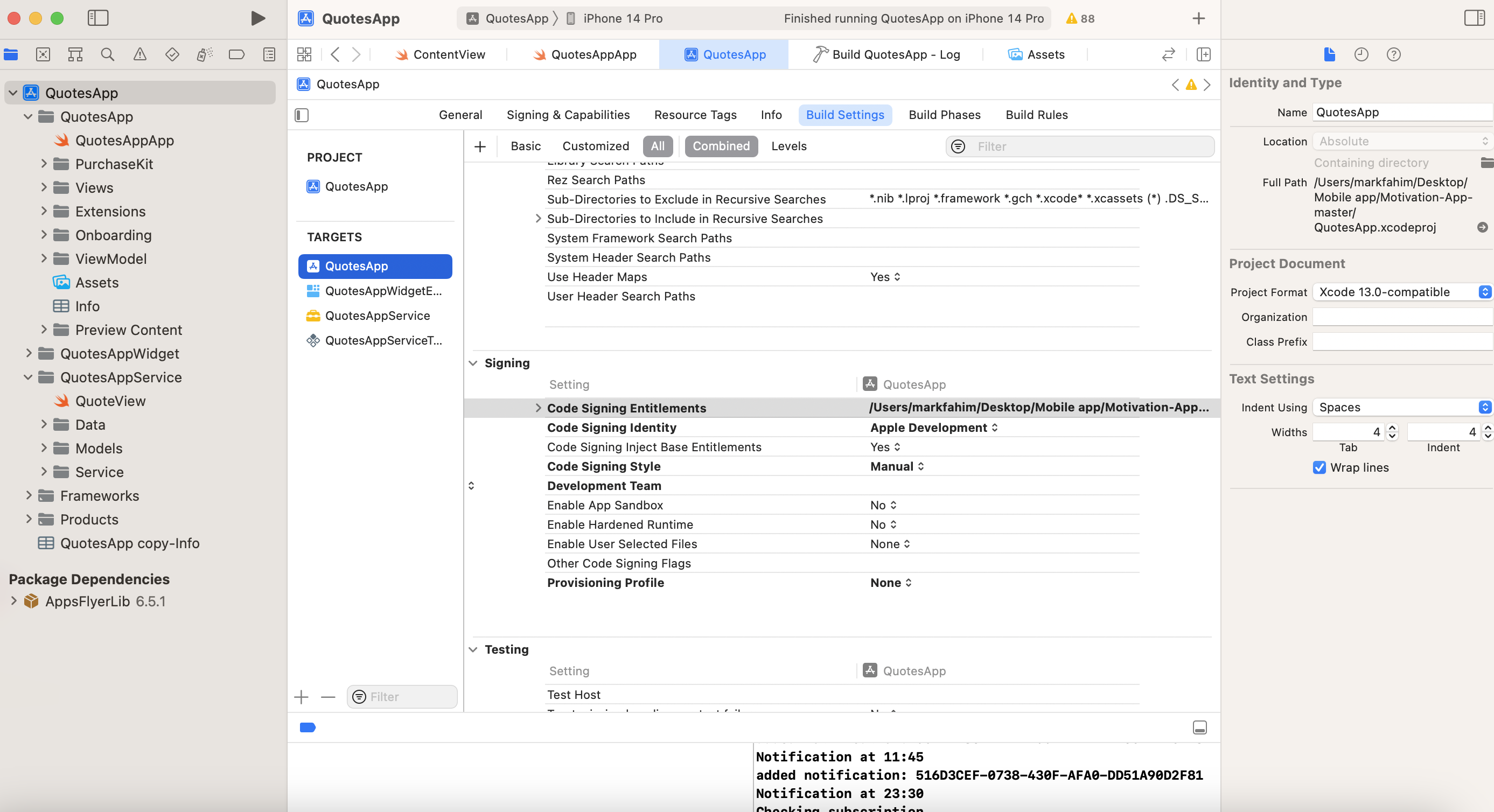Toggle the debug area panel icon

click(1200, 727)
